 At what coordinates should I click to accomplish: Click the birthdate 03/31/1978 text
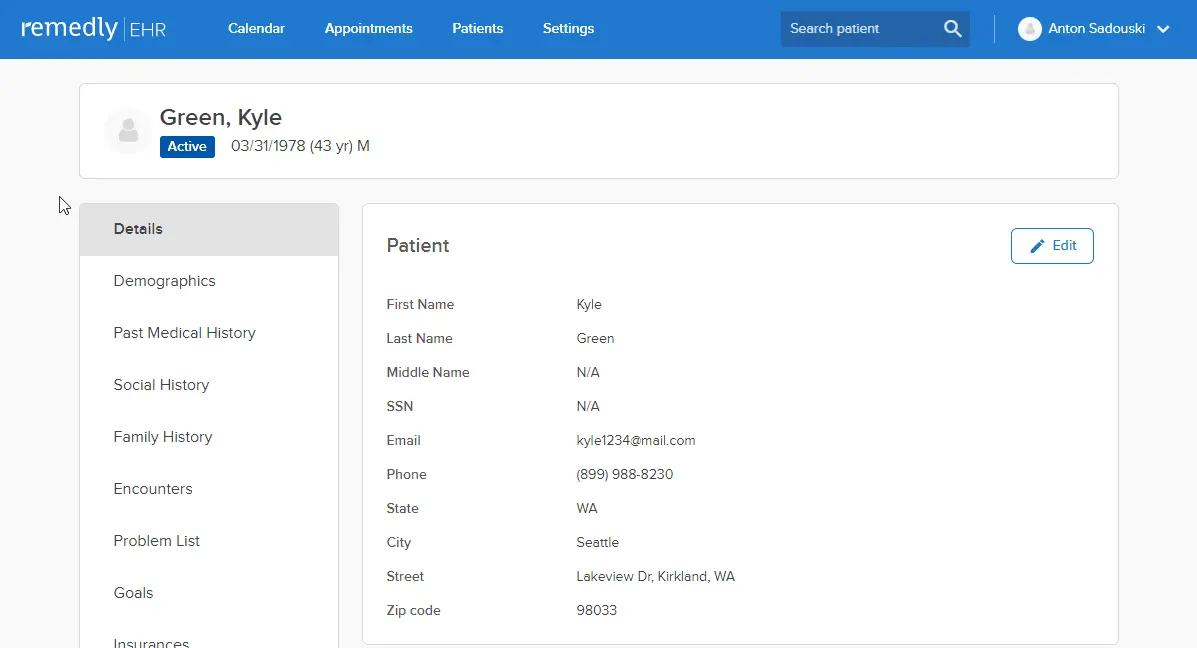click(x=268, y=146)
